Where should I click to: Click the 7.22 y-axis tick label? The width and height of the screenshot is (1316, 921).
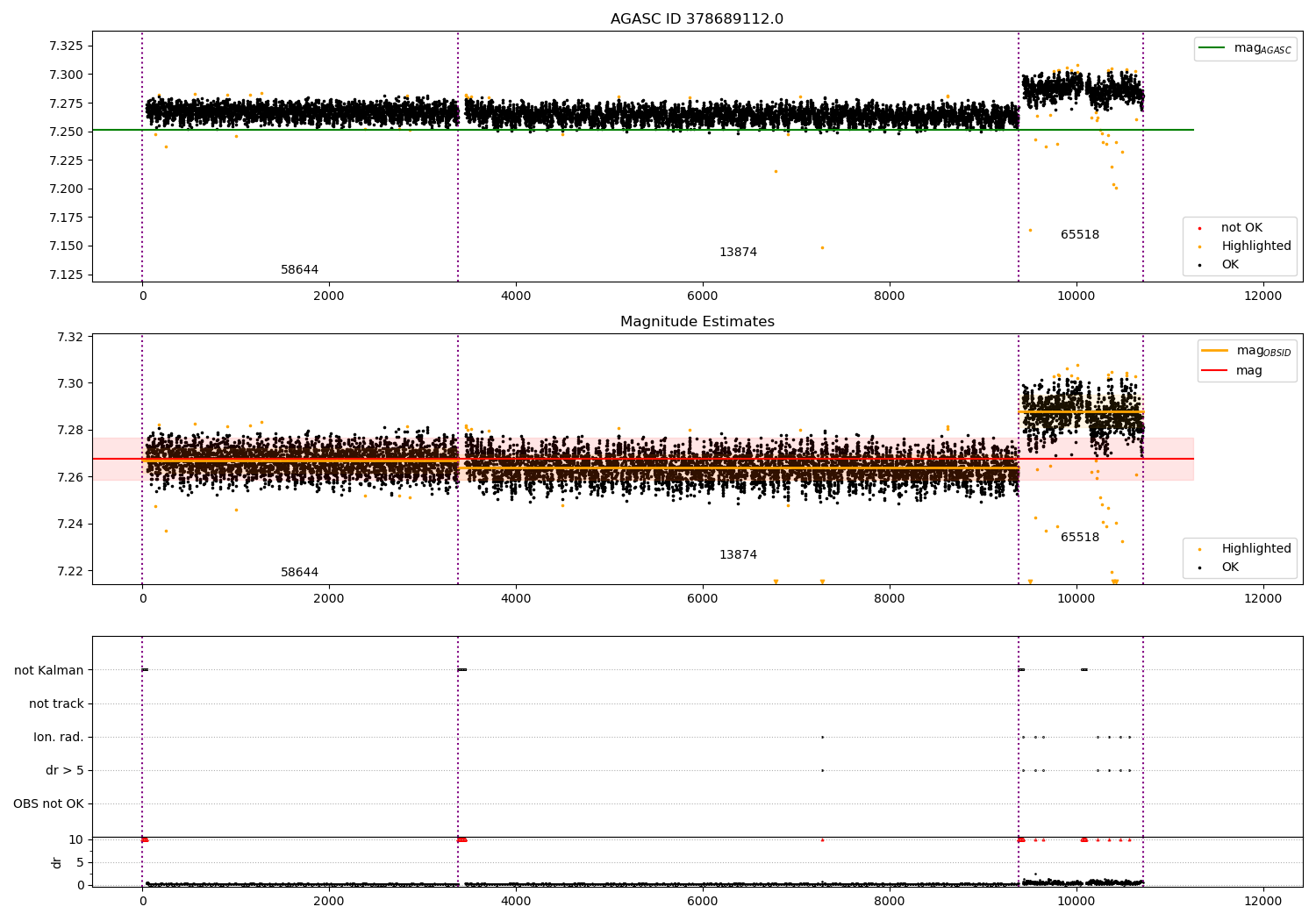pos(69,571)
